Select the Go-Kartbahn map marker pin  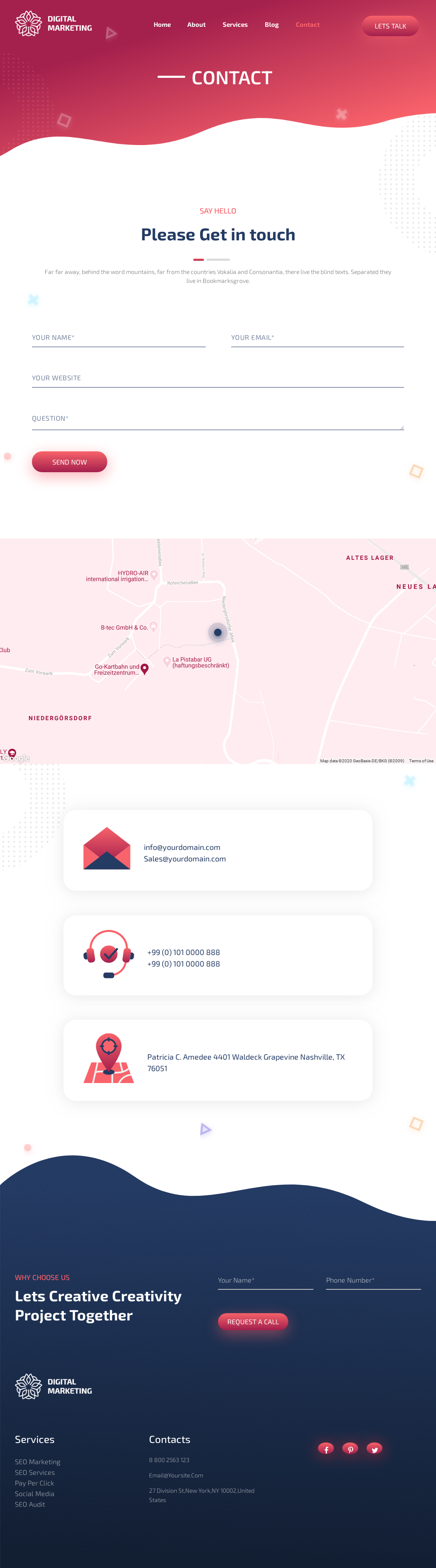tap(144, 668)
